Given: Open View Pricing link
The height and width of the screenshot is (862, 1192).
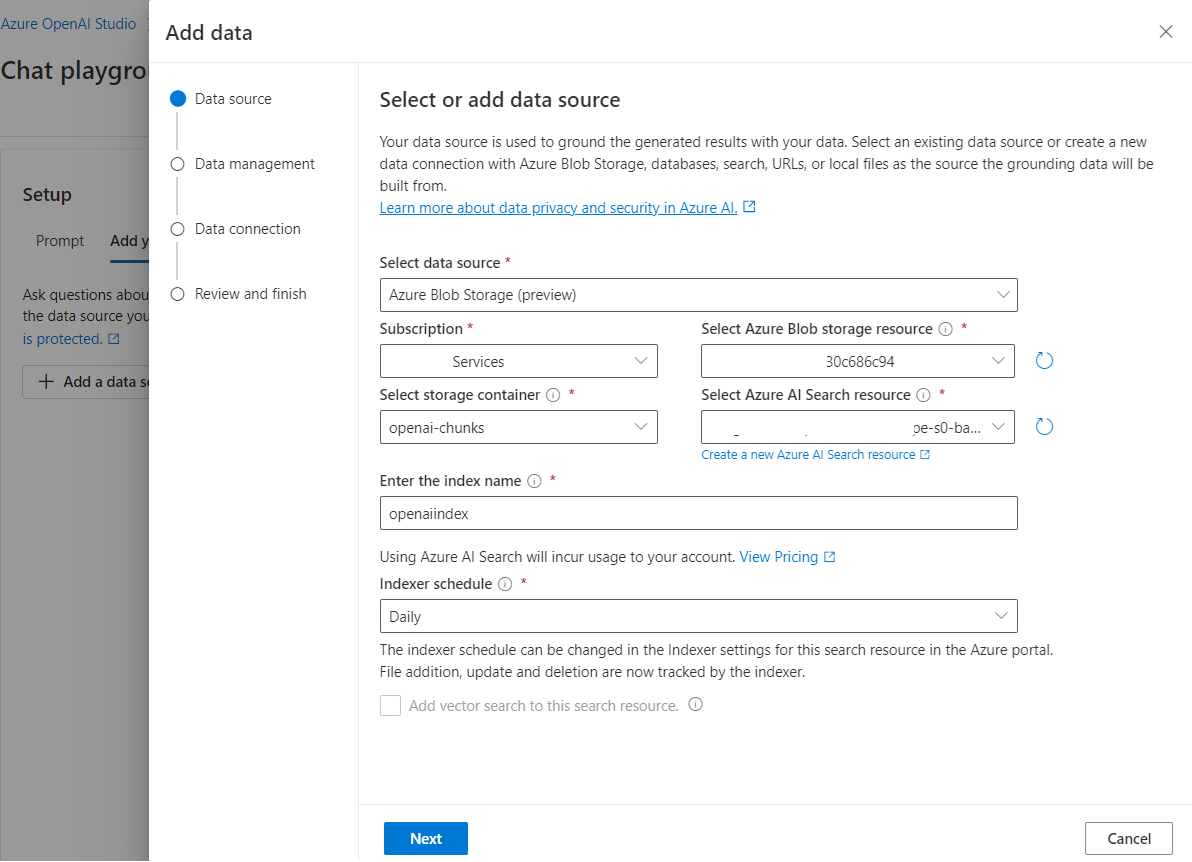Looking at the screenshot, I should [778, 557].
